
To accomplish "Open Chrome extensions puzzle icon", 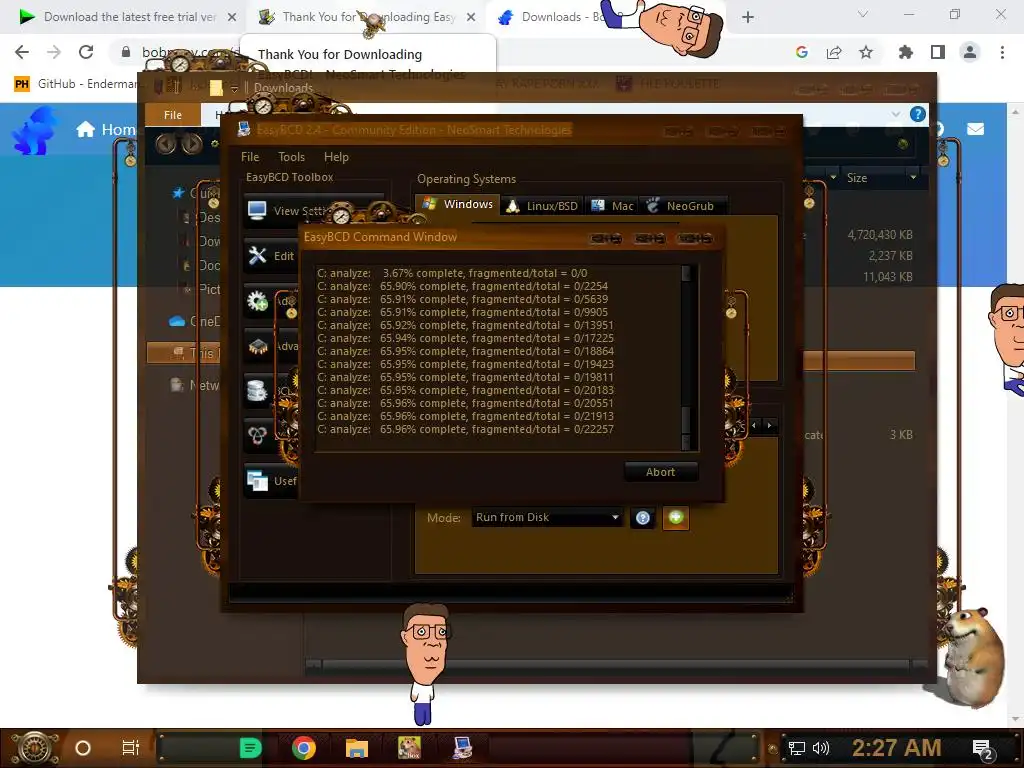I will 905,52.
